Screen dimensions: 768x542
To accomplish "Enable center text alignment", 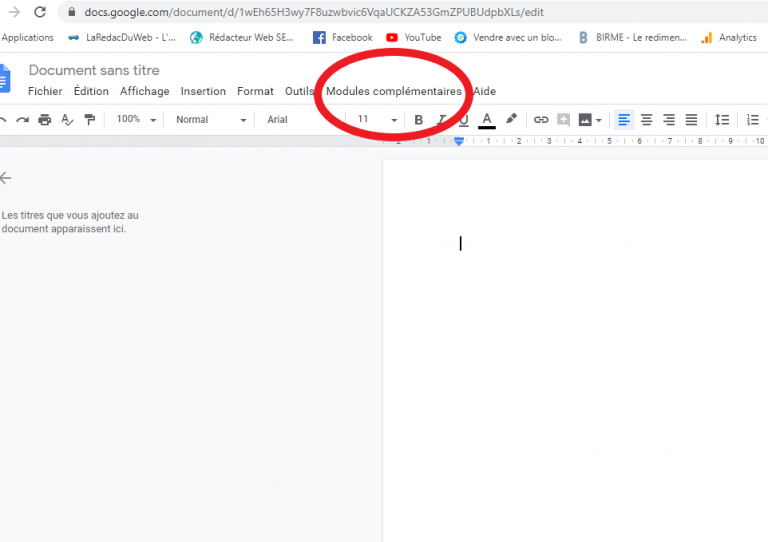I will point(647,120).
